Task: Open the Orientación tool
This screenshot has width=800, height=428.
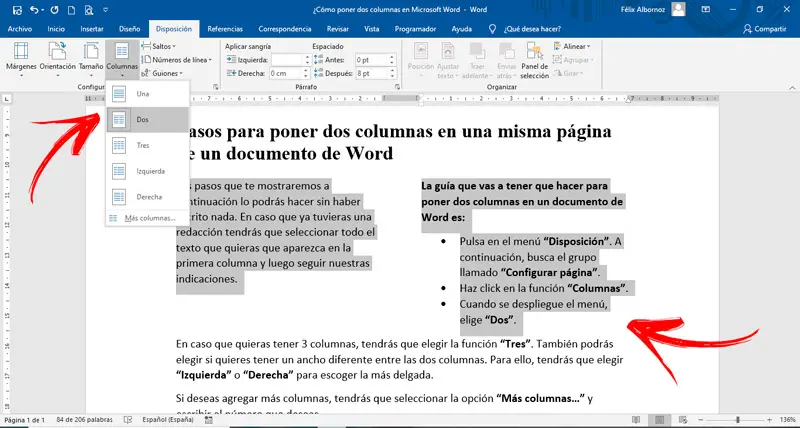Action: pyautogui.click(x=57, y=59)
